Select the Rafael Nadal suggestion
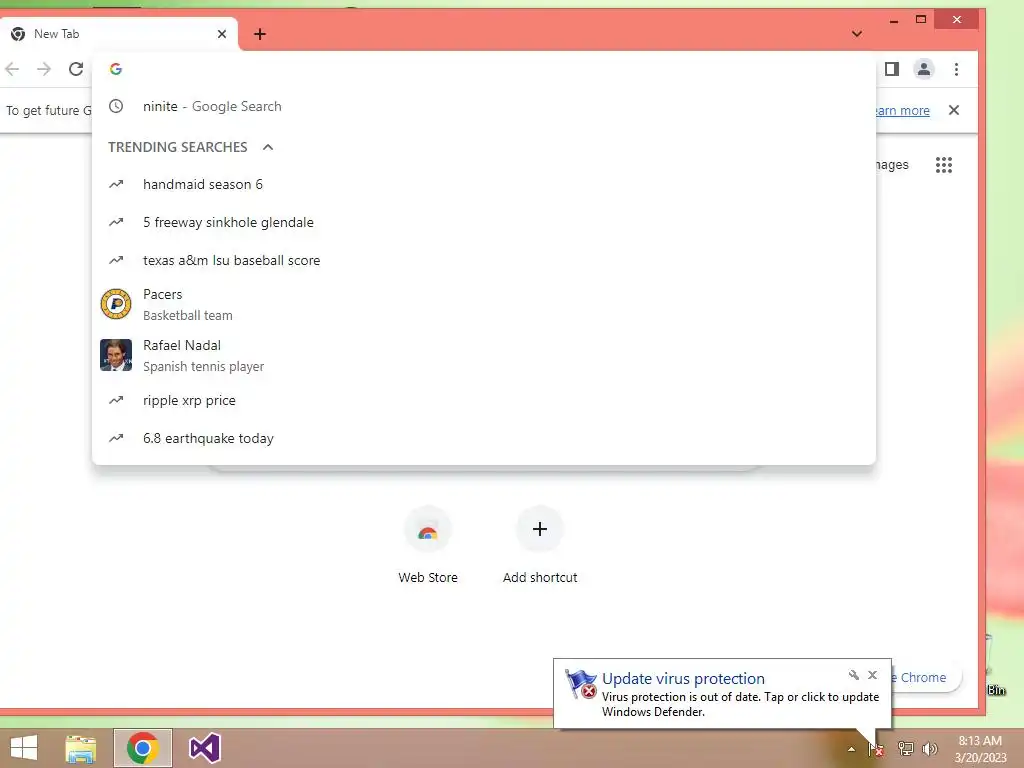This screenshot has height=768, width=1024. point(483,355)
